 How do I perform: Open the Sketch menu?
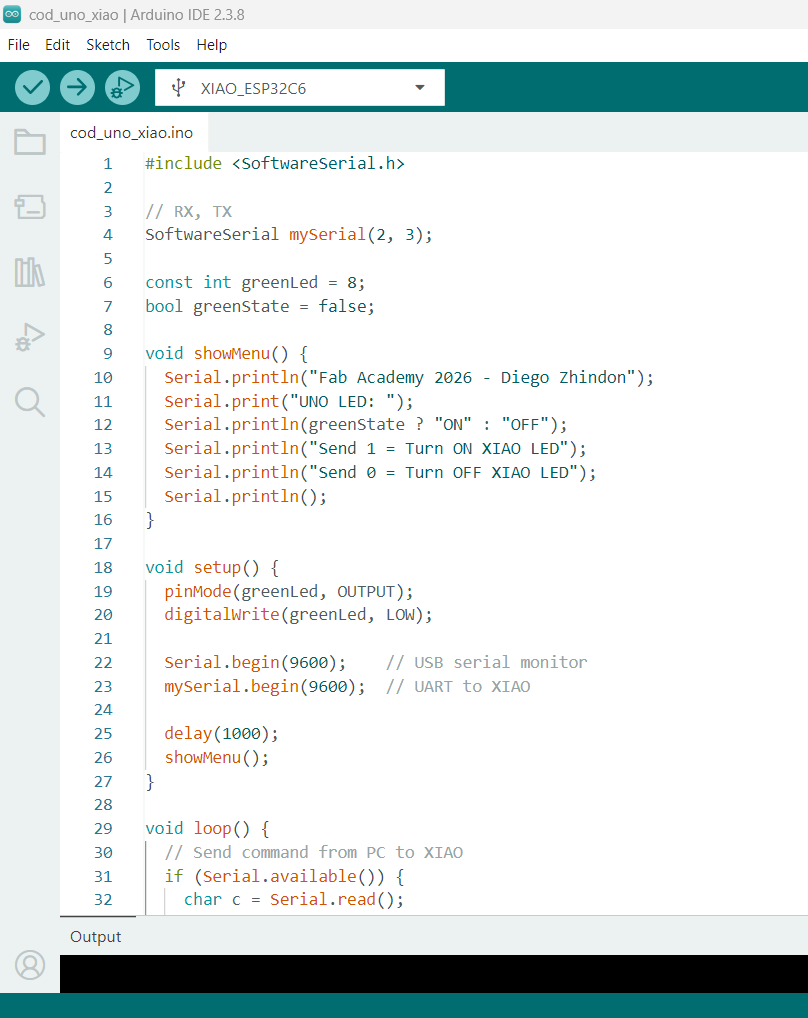click(x=107, y=44)
